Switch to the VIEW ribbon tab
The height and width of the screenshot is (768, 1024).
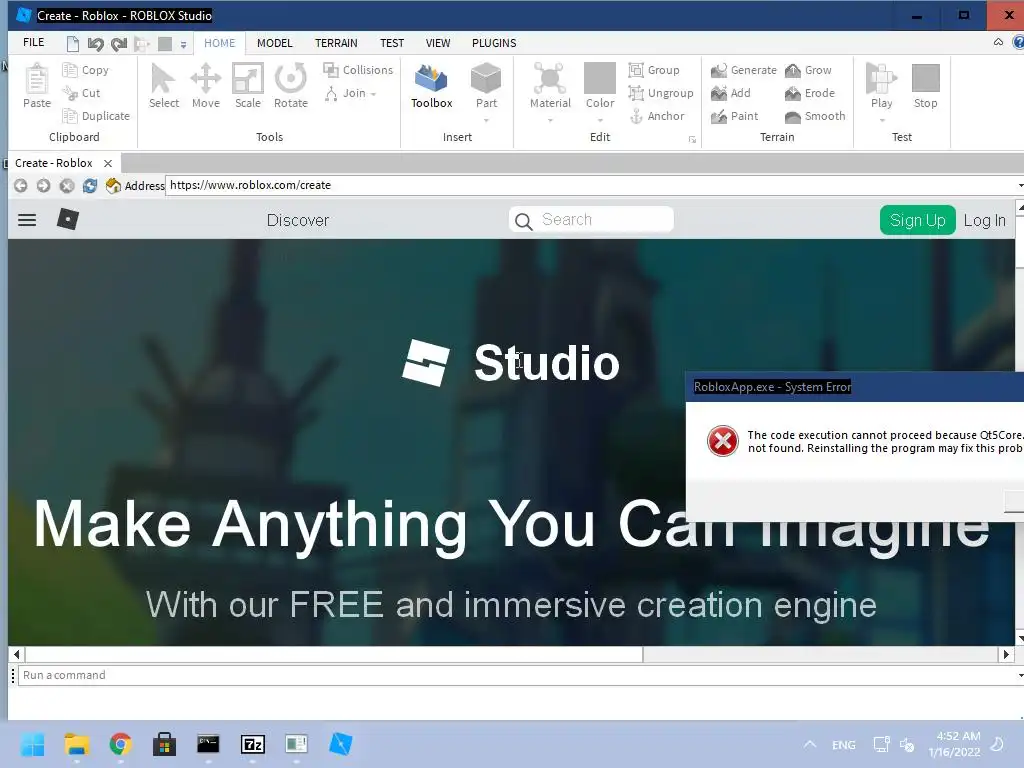(x=438, y=43)
